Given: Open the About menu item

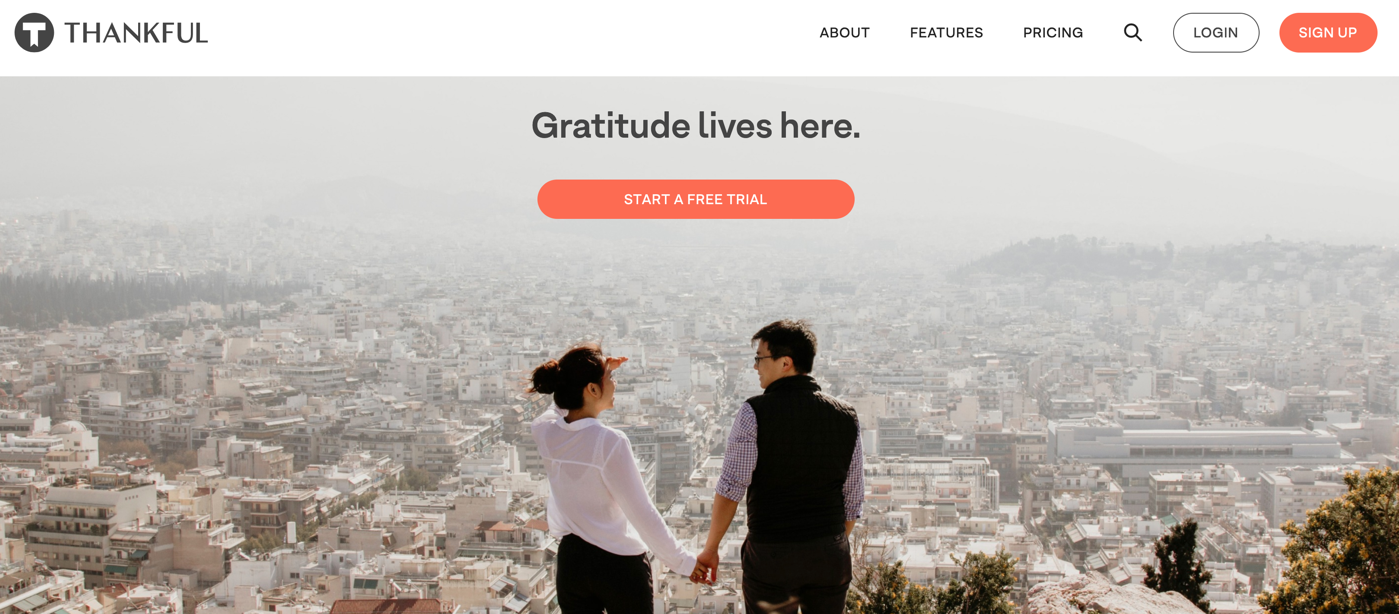Looking at the screenshot, I should (x=844, y=33).
